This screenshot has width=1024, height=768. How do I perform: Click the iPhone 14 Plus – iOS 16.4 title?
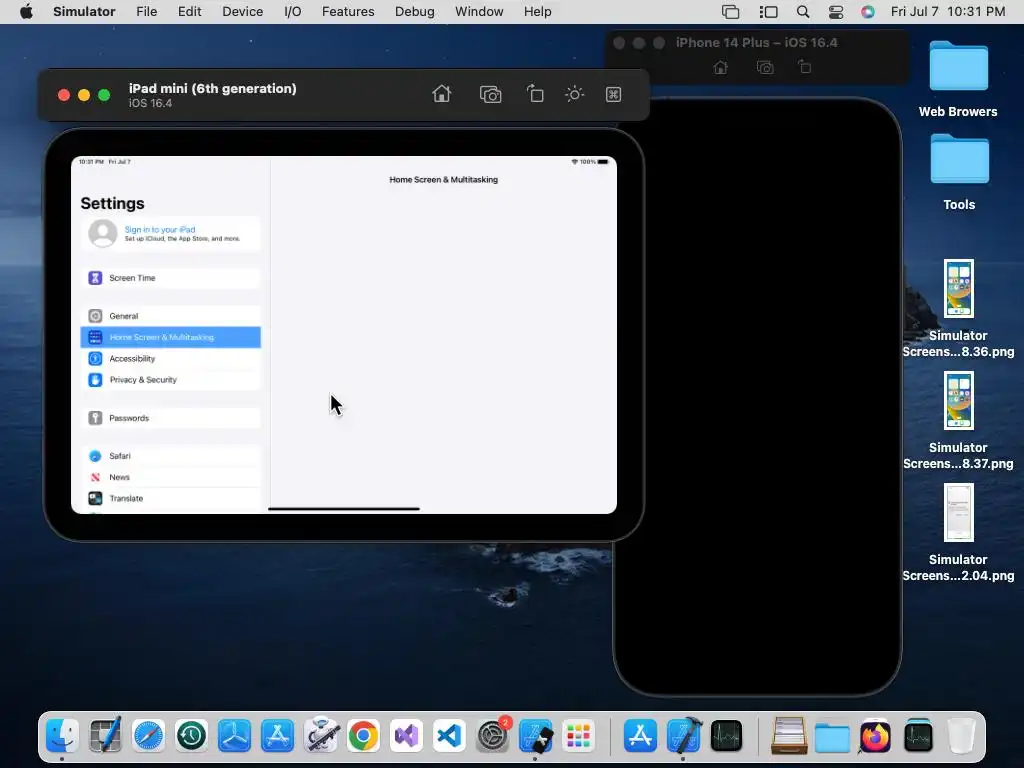tap(756, 42)
